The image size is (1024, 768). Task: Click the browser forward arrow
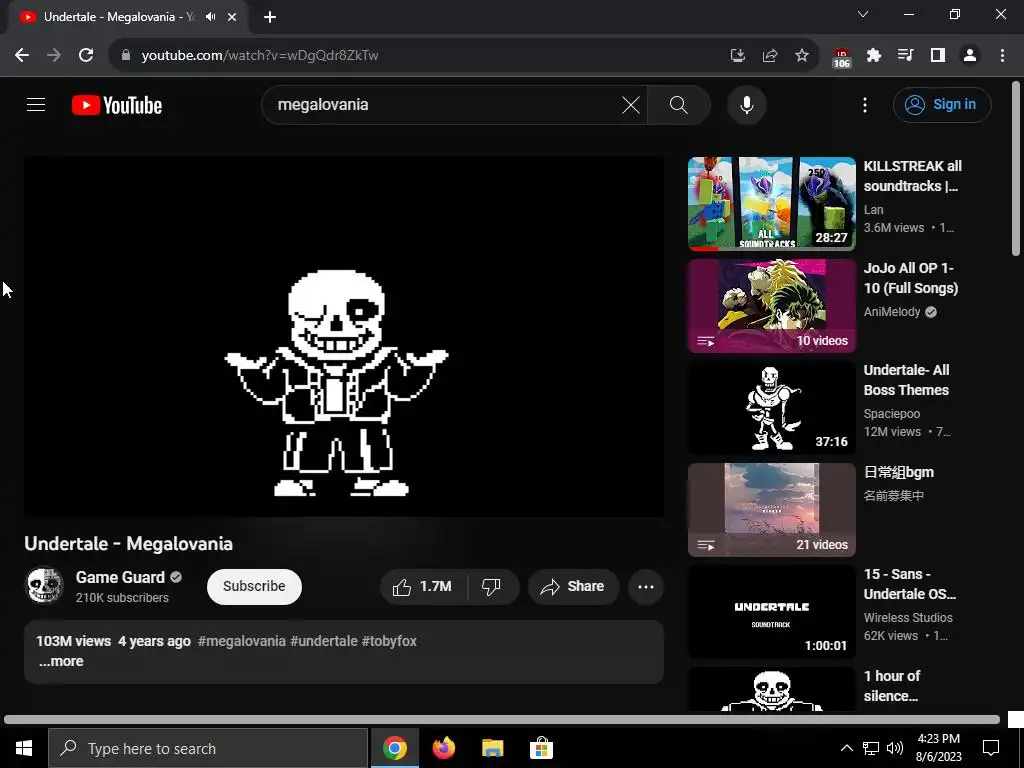[x=54, y=56]
